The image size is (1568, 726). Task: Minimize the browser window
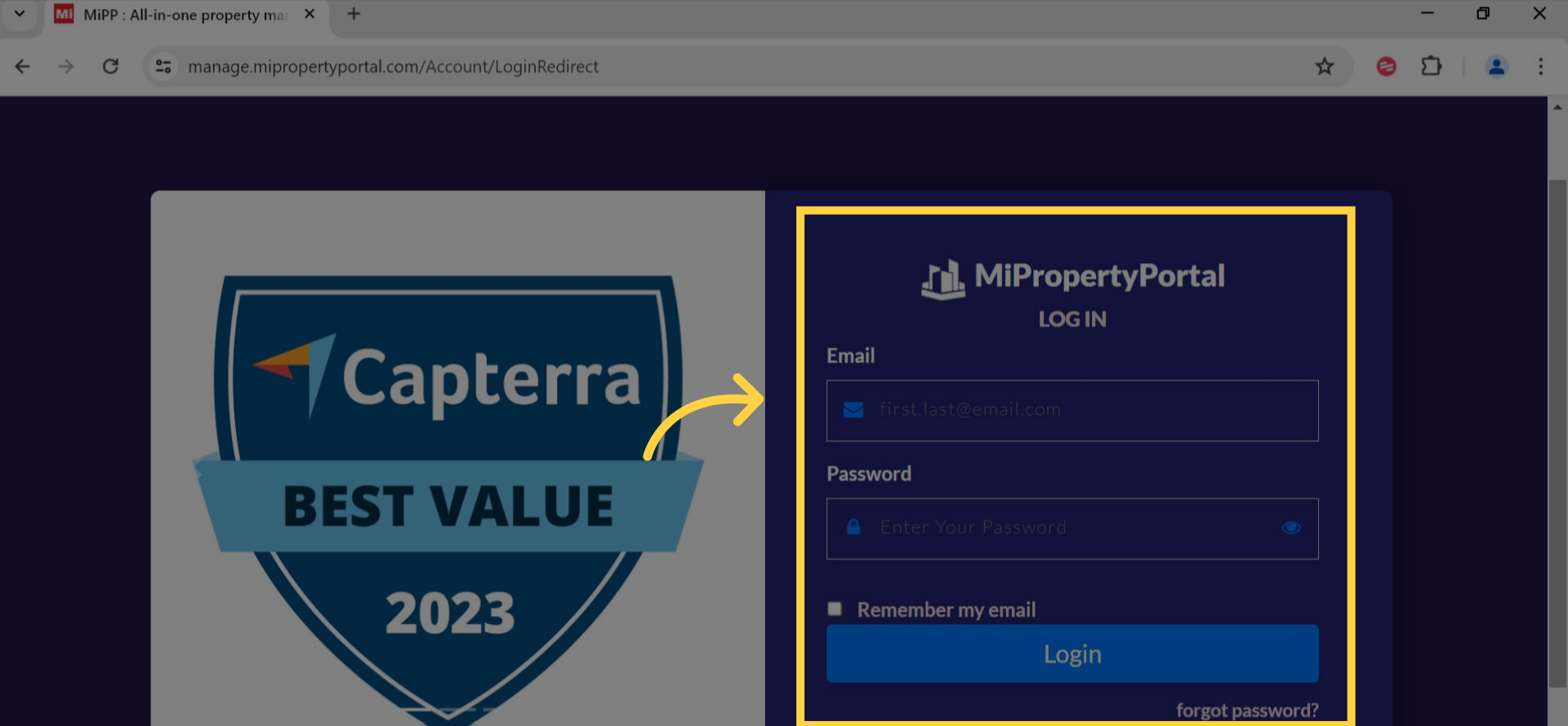click(1427, 13)
